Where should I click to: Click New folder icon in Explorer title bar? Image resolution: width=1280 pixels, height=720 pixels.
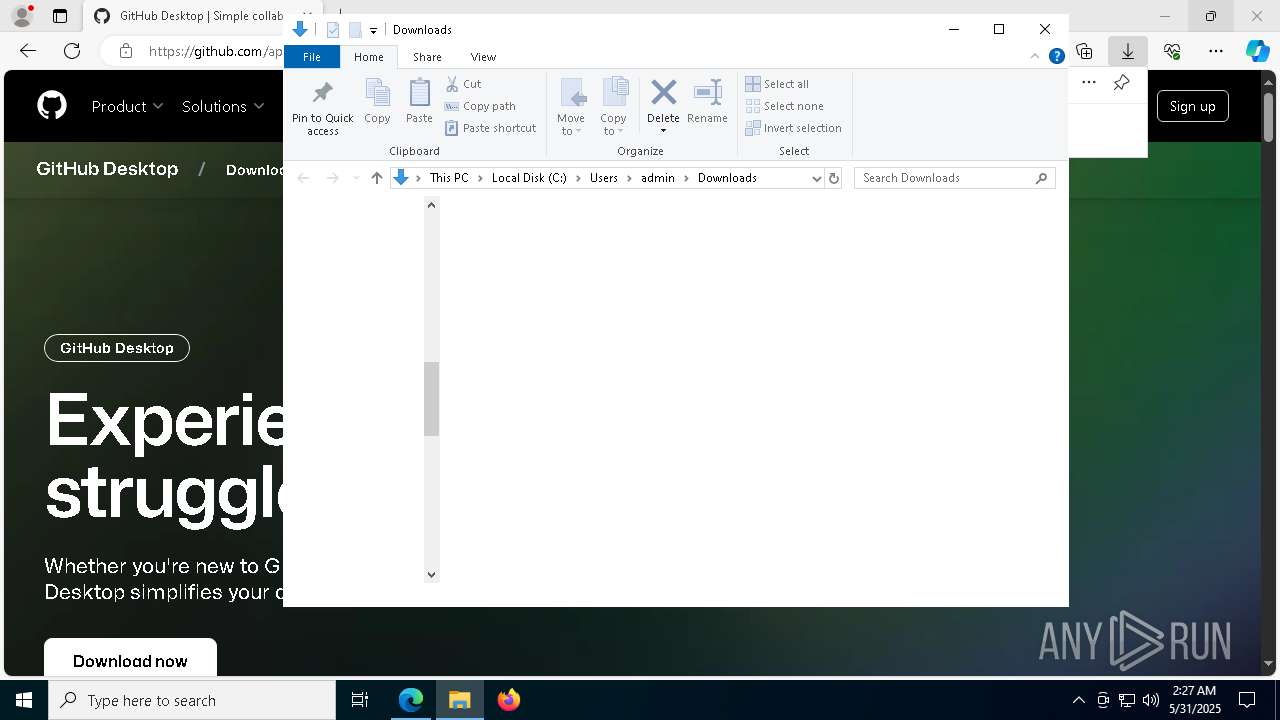[x=354, y=30]
